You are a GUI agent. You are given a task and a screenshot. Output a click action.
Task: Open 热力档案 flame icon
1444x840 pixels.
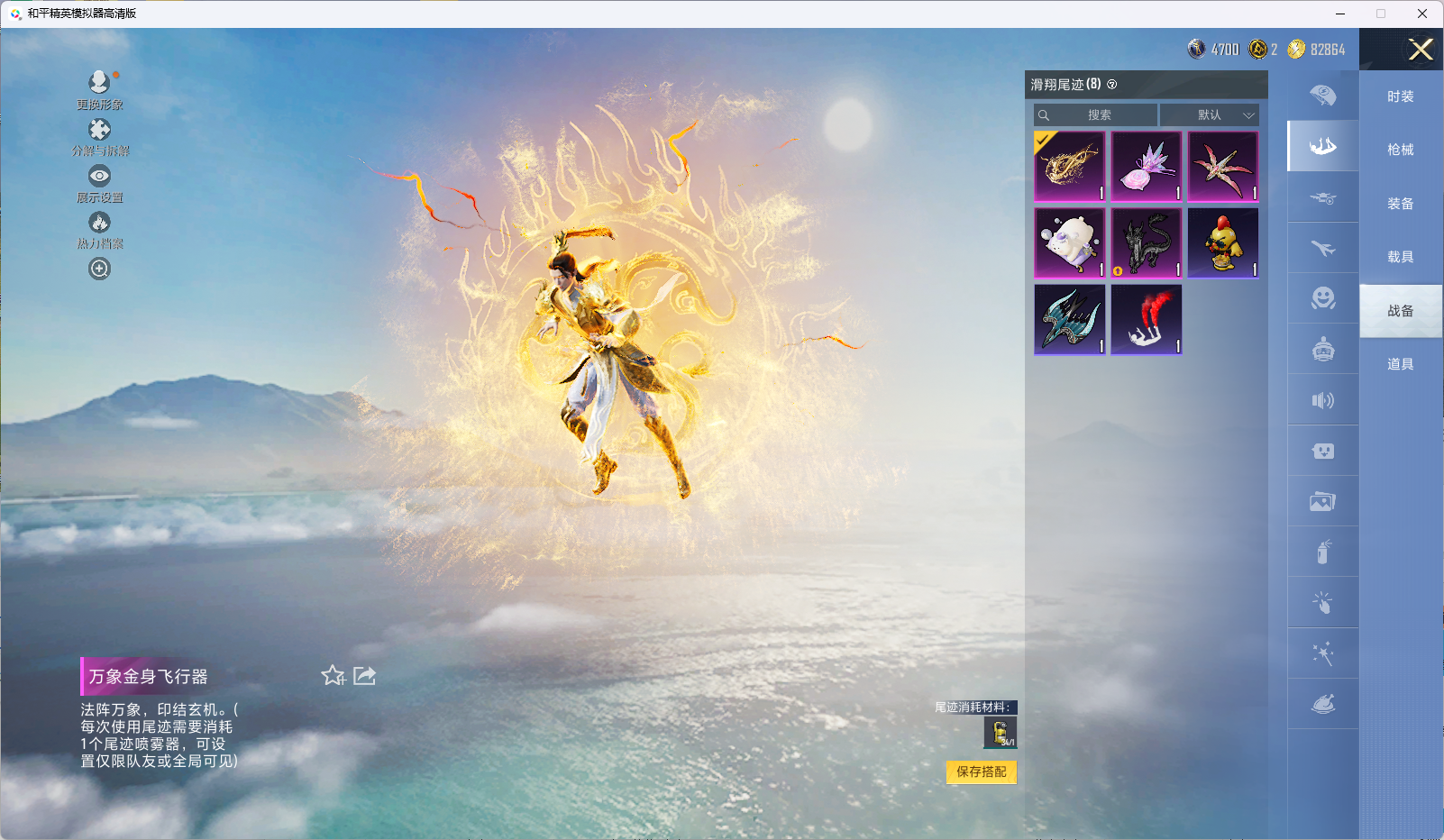(99, 223)
